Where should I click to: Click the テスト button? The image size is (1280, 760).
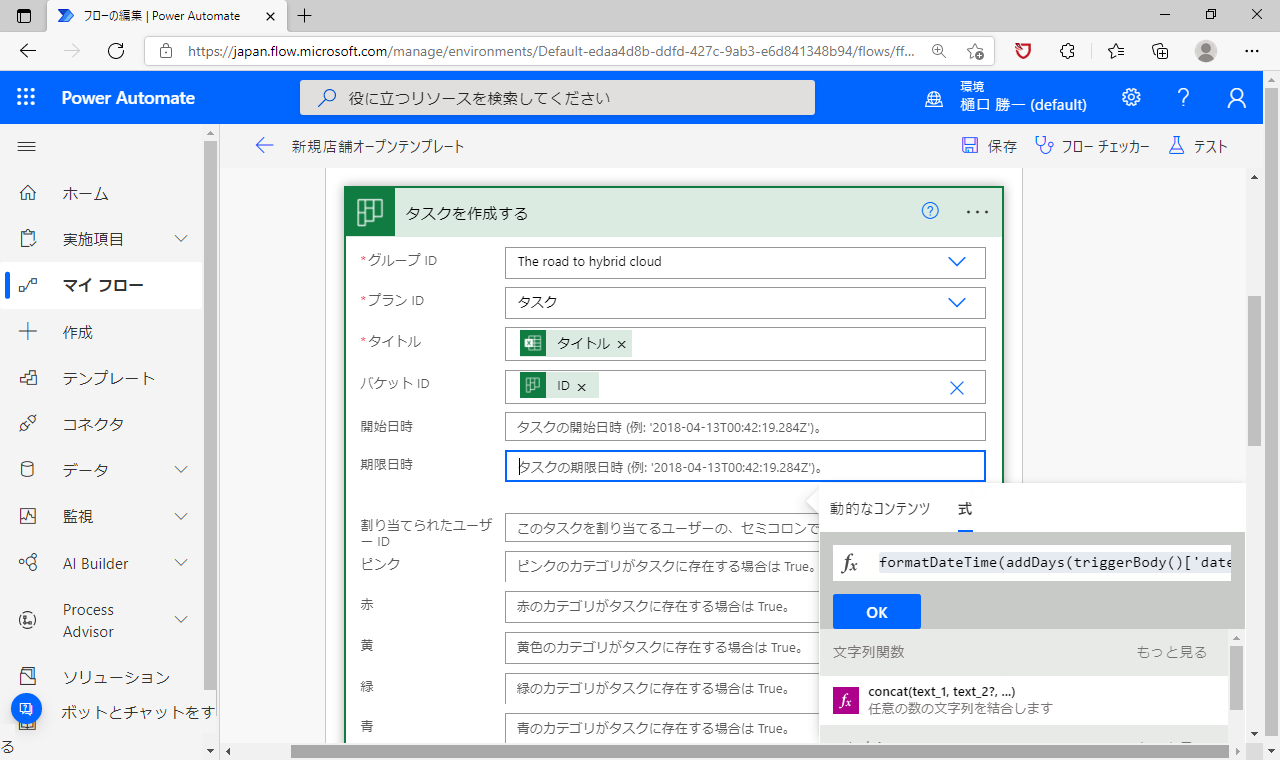[1198, 146]
